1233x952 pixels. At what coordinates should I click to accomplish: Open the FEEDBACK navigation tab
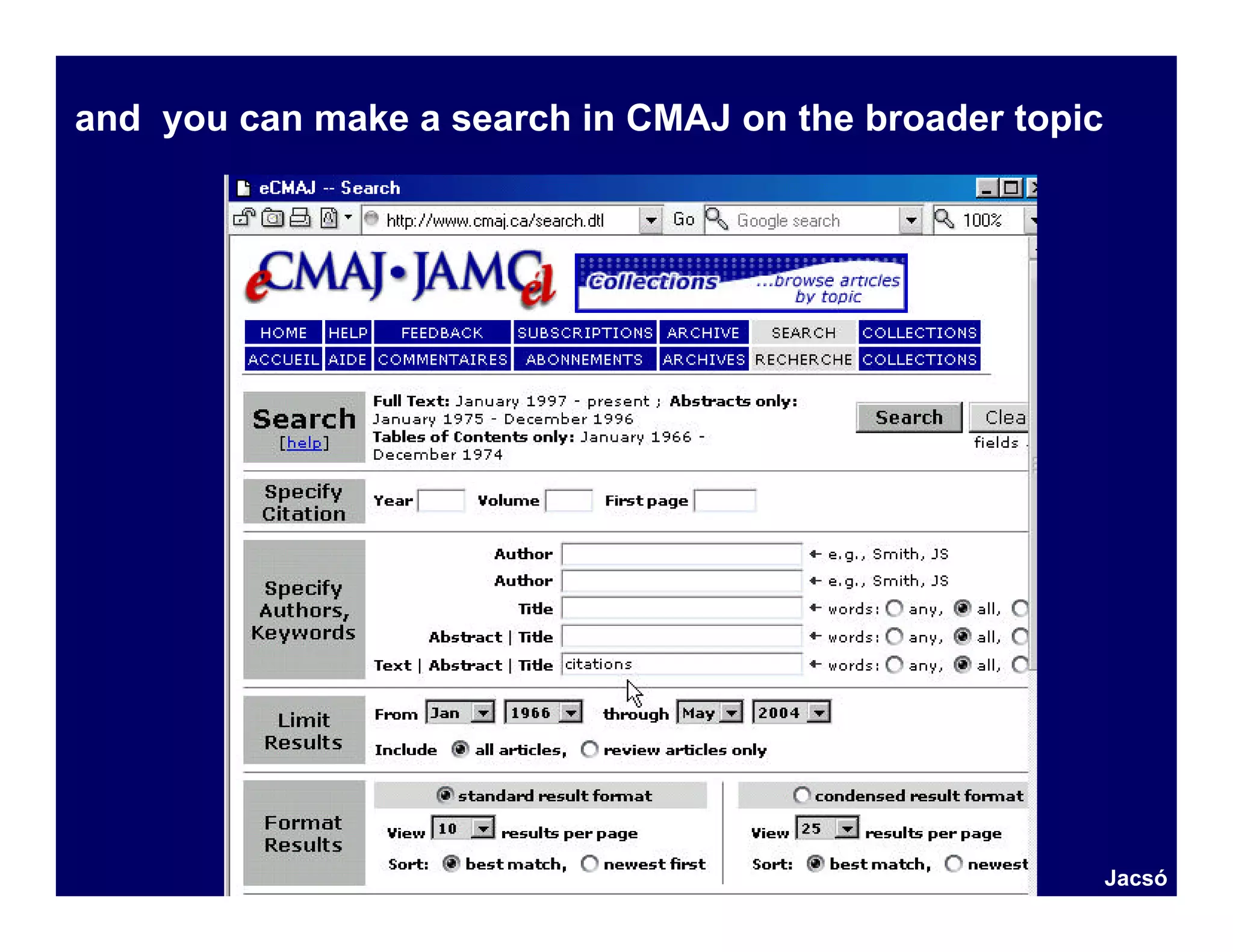tap(442, 333)
